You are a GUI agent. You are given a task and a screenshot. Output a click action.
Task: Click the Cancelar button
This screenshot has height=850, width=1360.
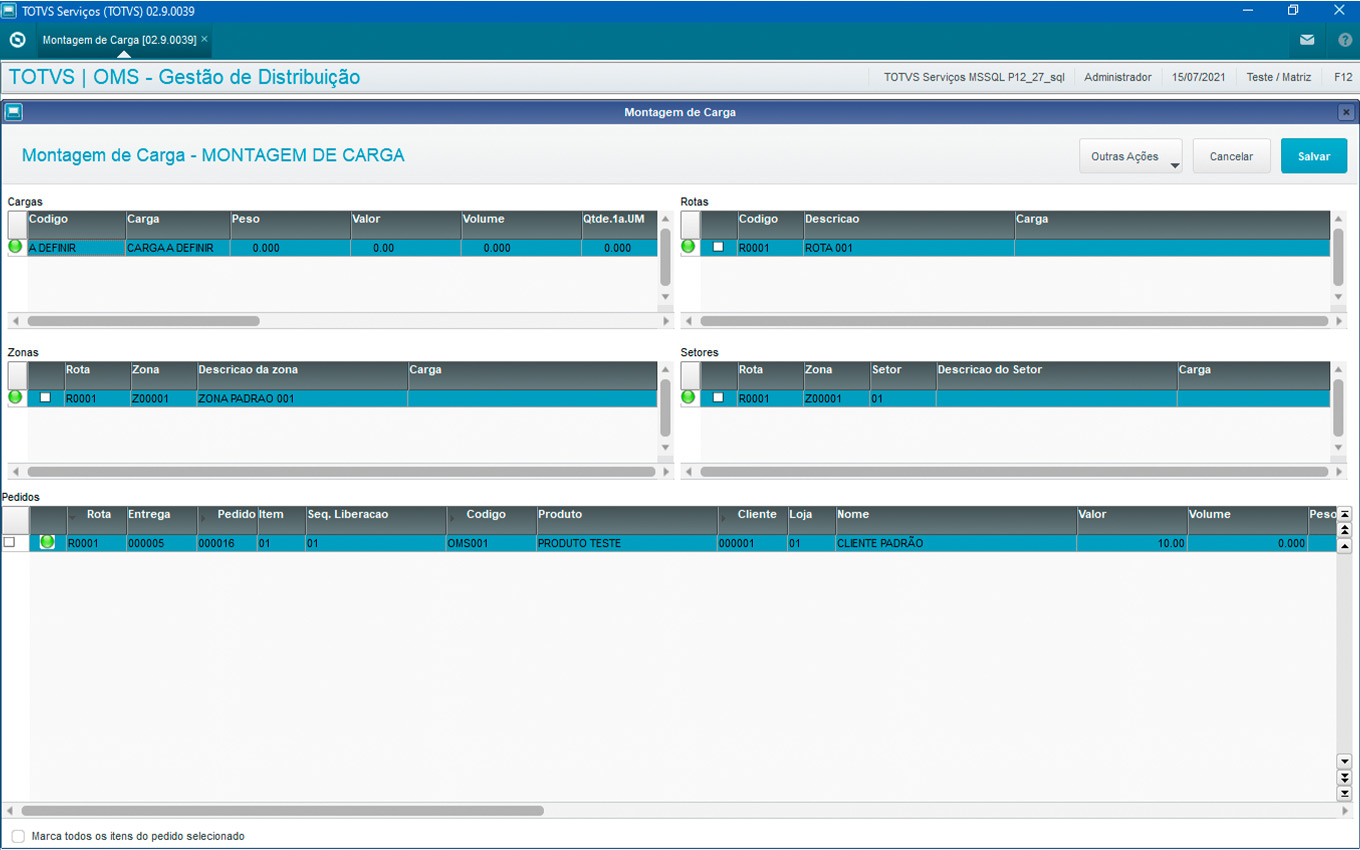1231,156
